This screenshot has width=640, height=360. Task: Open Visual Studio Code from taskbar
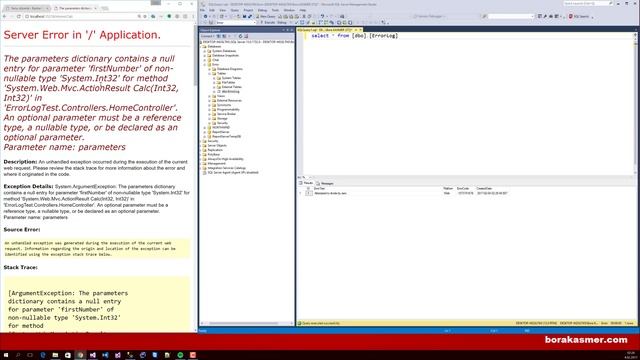(105, 355)
